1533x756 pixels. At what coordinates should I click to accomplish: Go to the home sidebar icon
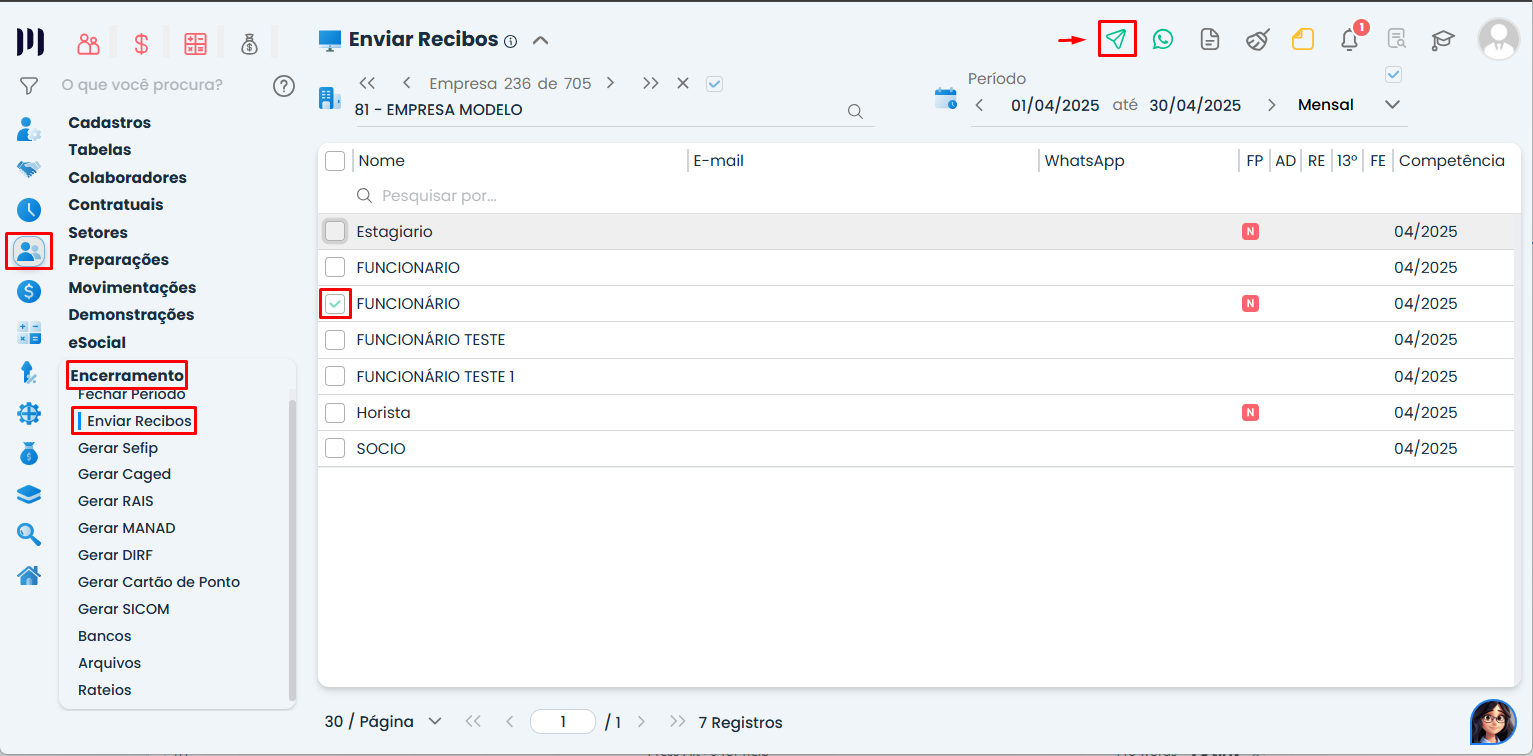pyautogui.click(x=29, y=575)
